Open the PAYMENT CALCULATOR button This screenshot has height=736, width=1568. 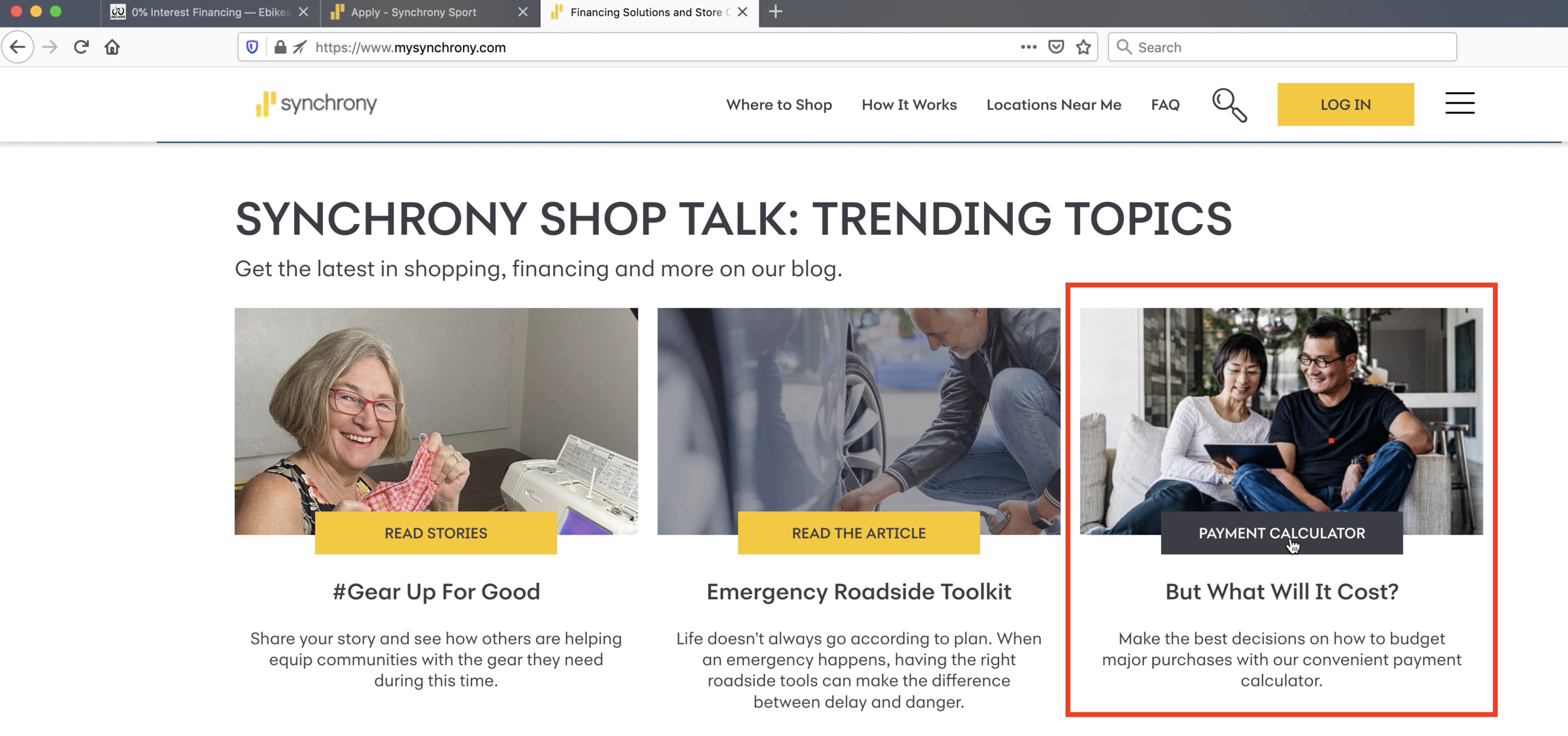click(1281, 533)
